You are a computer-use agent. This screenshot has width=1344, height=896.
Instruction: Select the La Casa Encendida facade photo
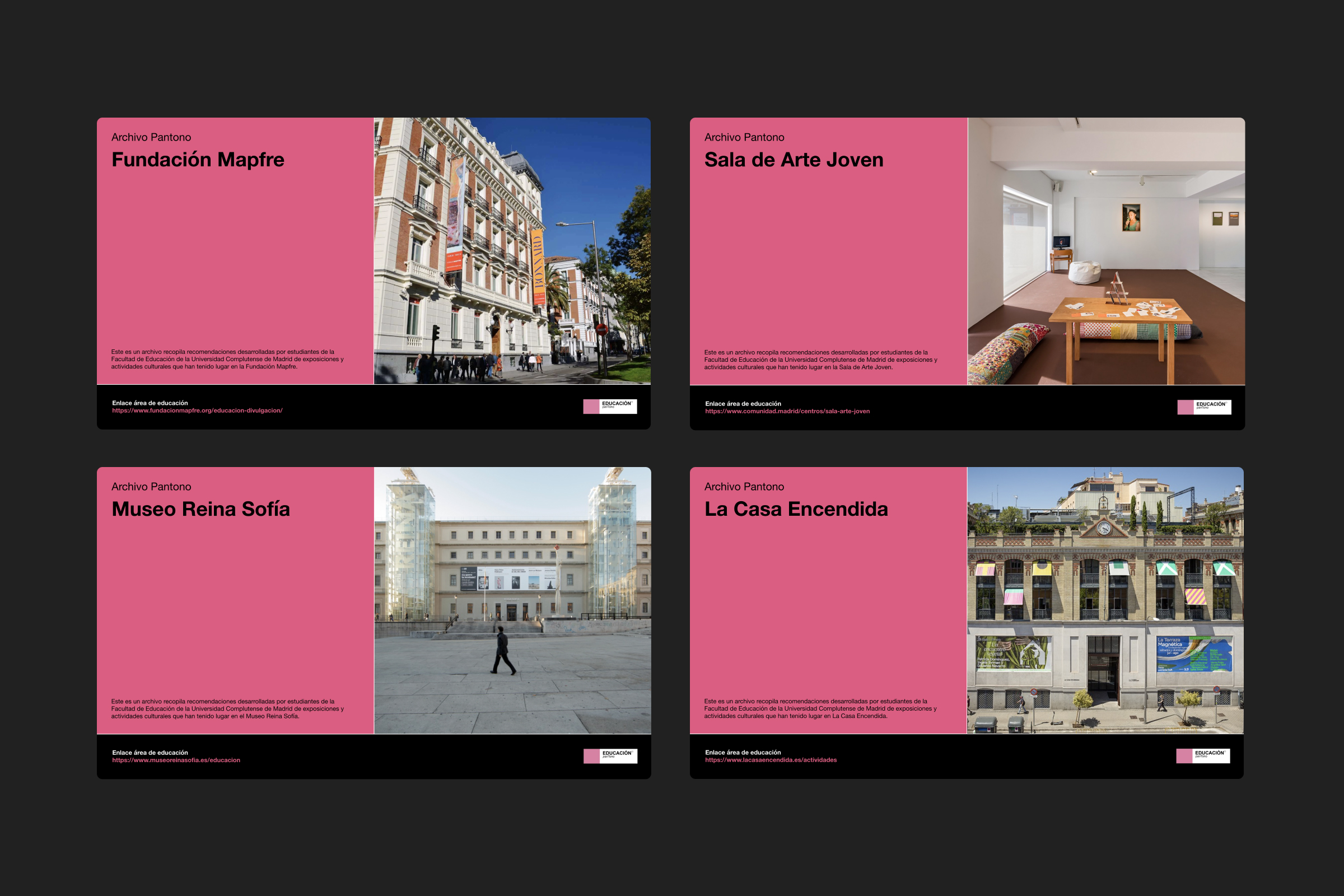tap(1104, 600)
